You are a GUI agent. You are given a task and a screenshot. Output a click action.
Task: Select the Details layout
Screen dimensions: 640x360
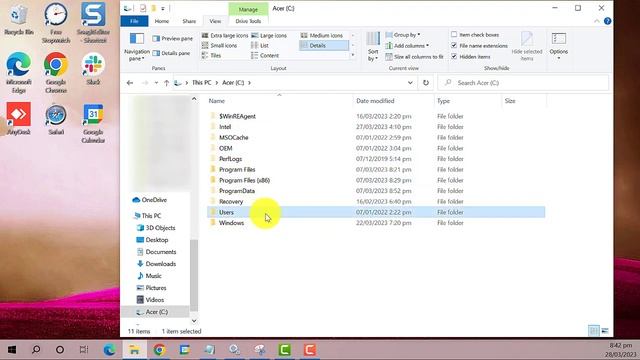(x=324, y=45)
